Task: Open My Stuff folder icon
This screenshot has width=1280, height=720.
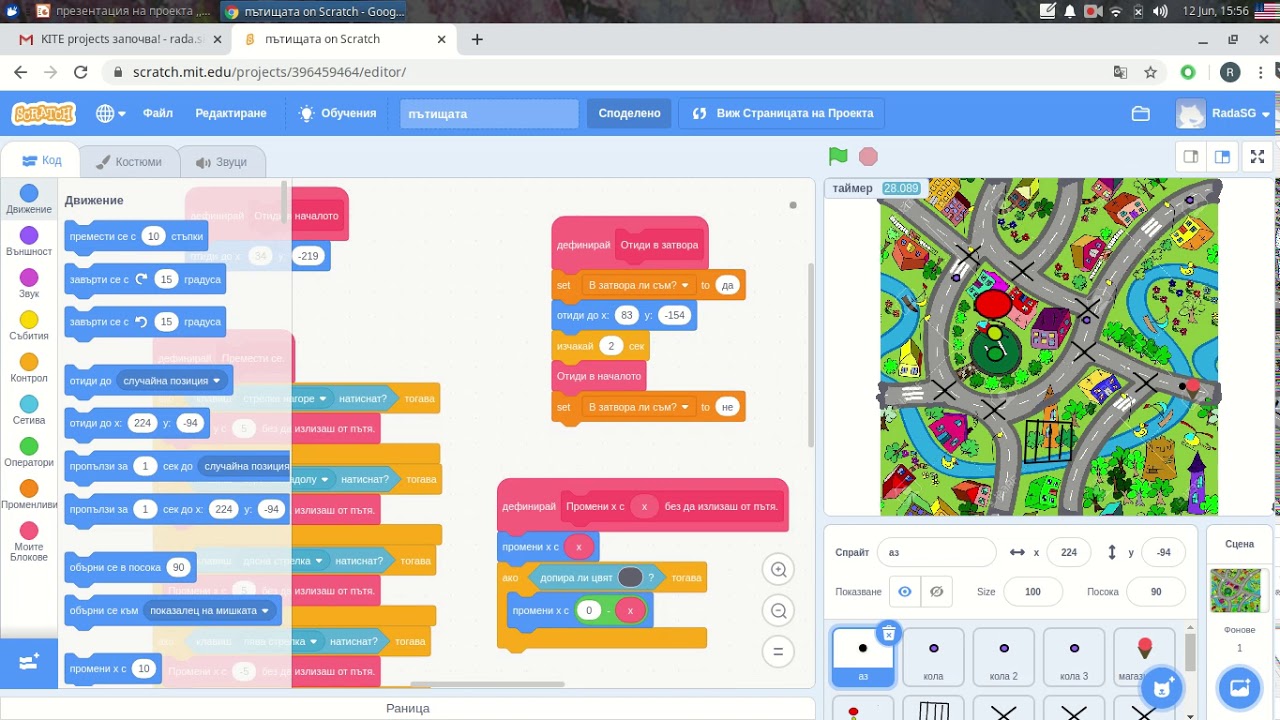Action: [1141, 114]
